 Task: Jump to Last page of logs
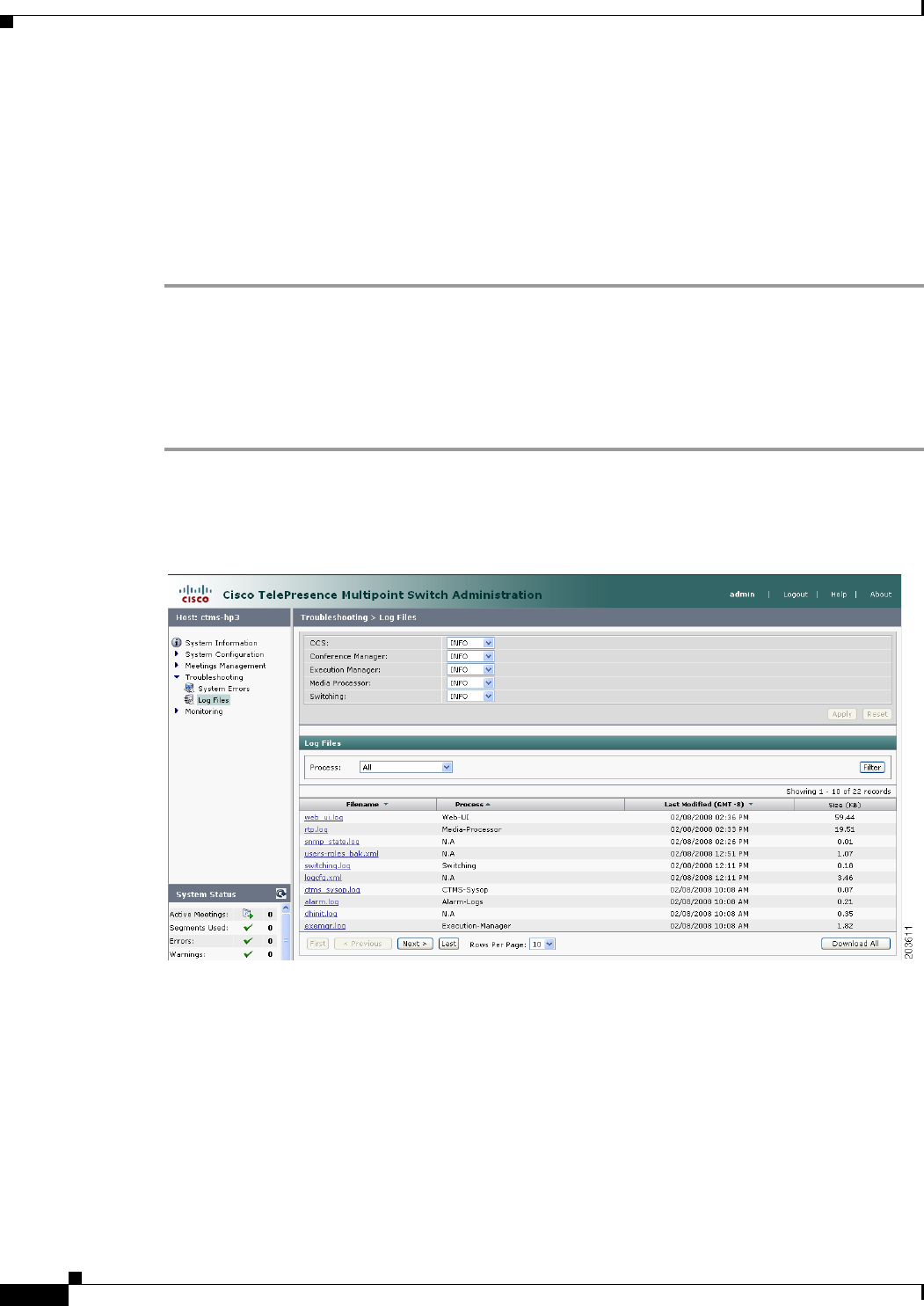[x=448, y=944]
